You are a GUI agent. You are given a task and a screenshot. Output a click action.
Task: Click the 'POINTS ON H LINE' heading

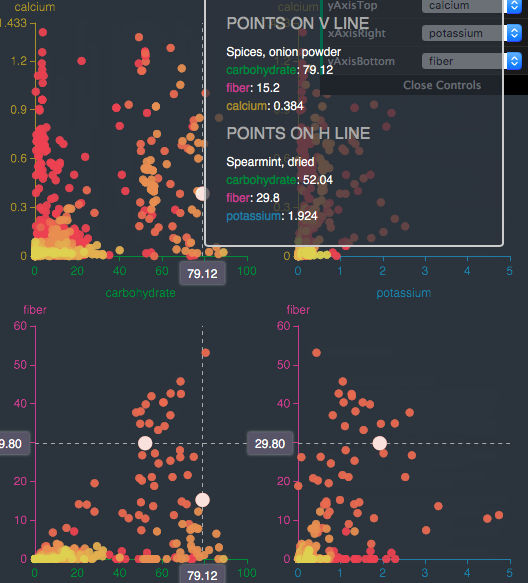(299, 133)
